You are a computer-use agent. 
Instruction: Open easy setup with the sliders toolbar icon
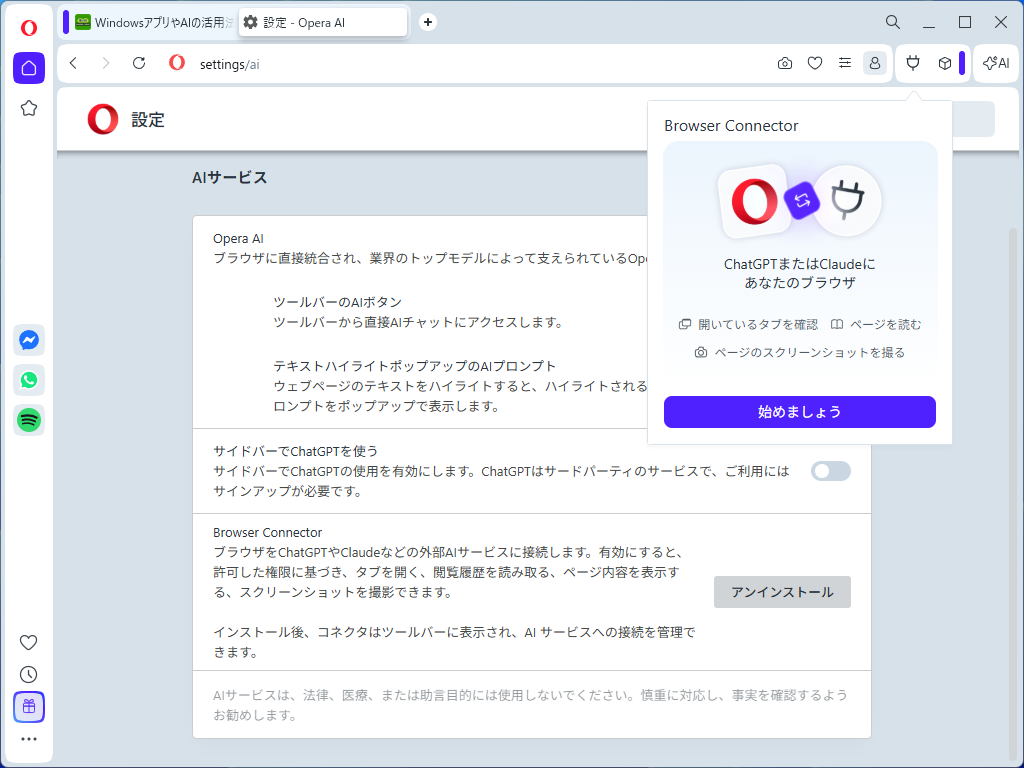click(x=844, y=63)
